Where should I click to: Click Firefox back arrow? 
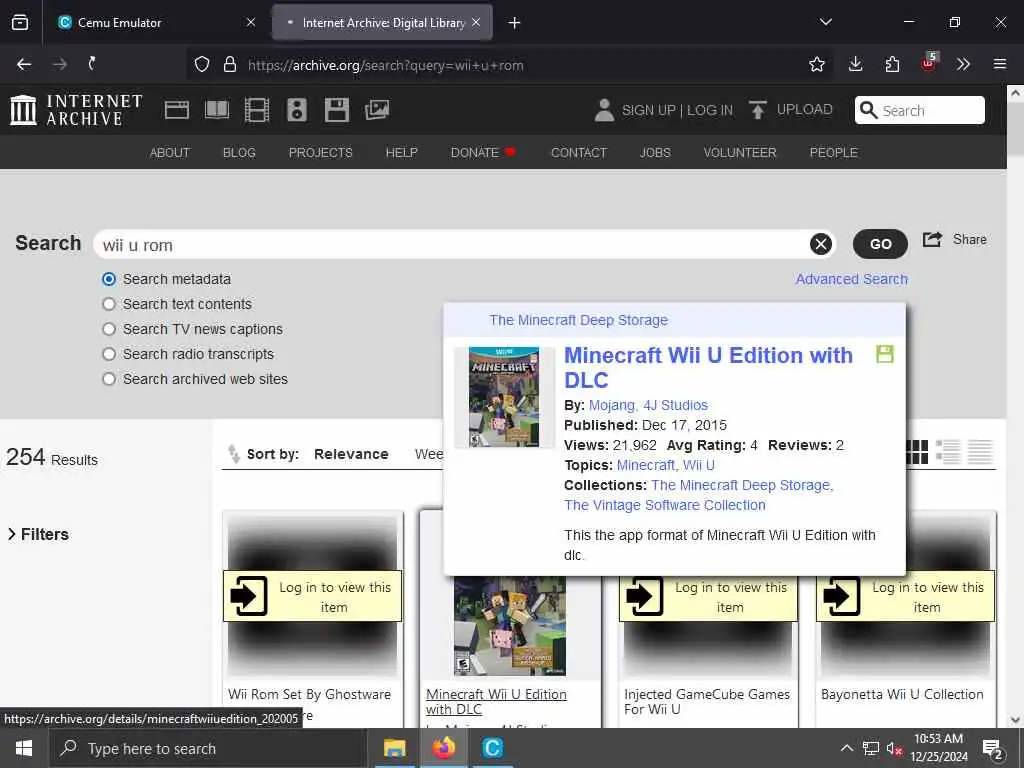tap(24, 64)
